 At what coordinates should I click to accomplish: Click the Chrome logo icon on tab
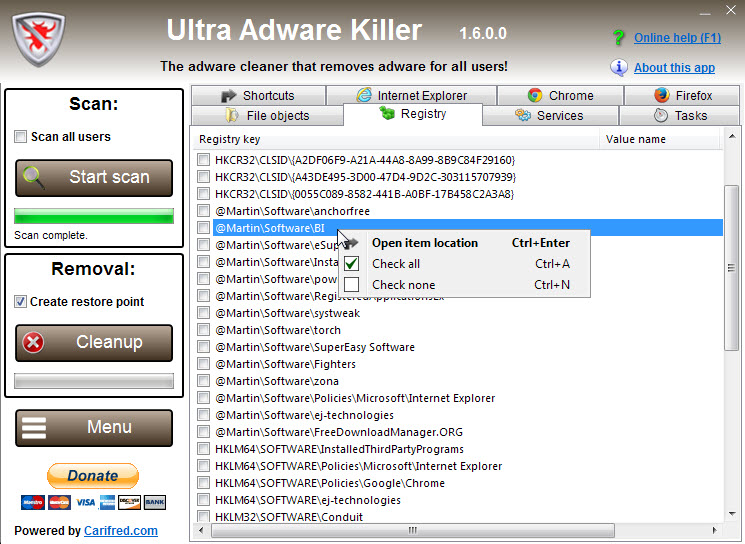(535, 95)
